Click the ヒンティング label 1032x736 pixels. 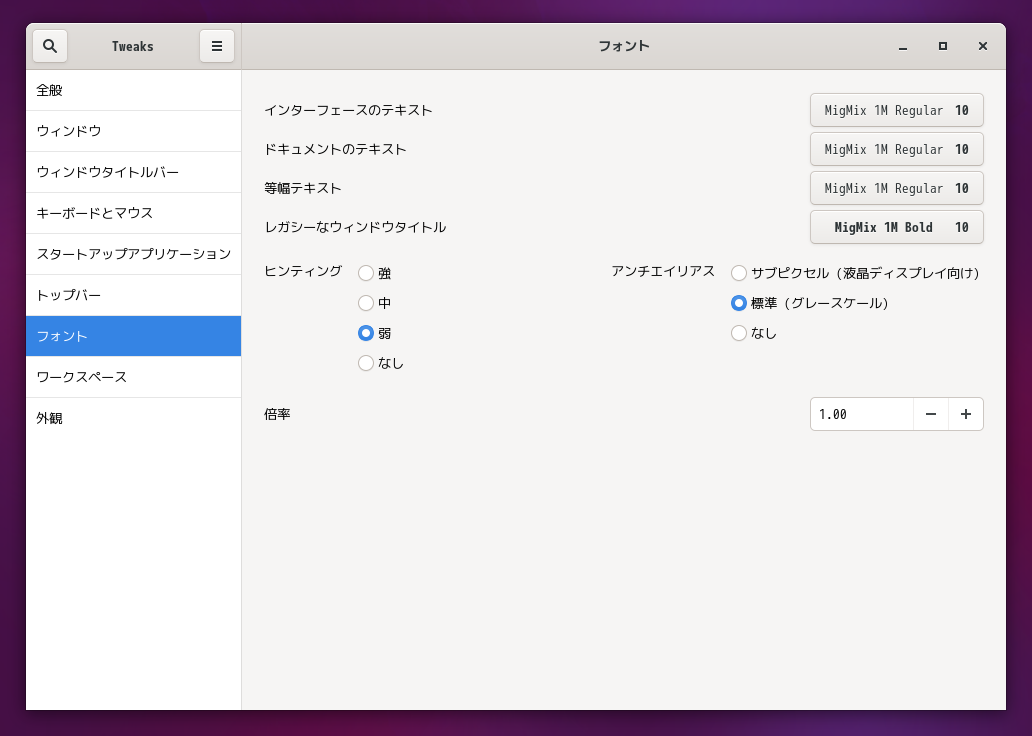pos(303,271)
